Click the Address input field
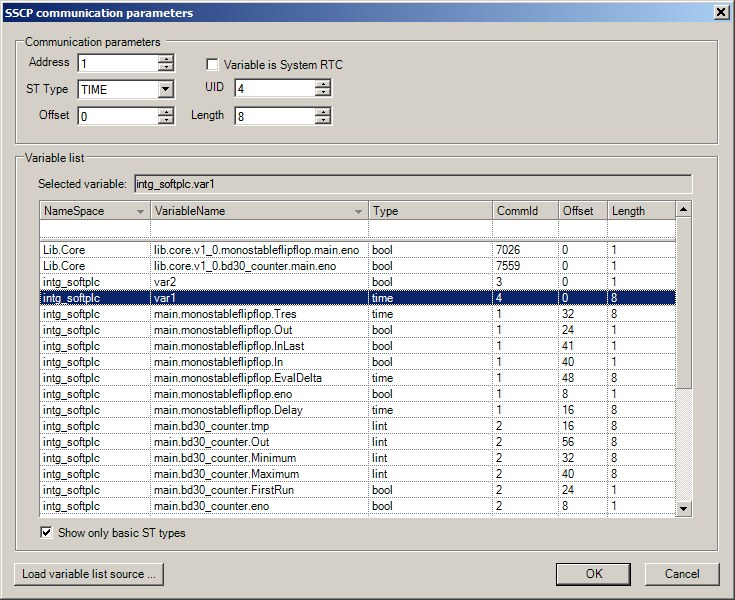735x600 pixels. 116,63
